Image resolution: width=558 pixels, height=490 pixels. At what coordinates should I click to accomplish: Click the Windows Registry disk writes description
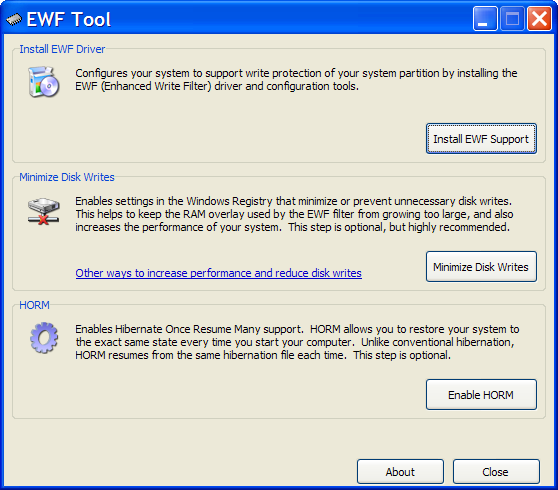294,214
